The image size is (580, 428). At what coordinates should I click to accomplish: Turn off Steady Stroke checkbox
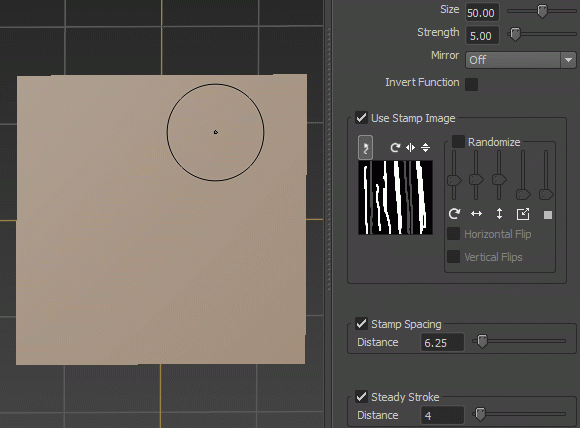pos(361,397)
